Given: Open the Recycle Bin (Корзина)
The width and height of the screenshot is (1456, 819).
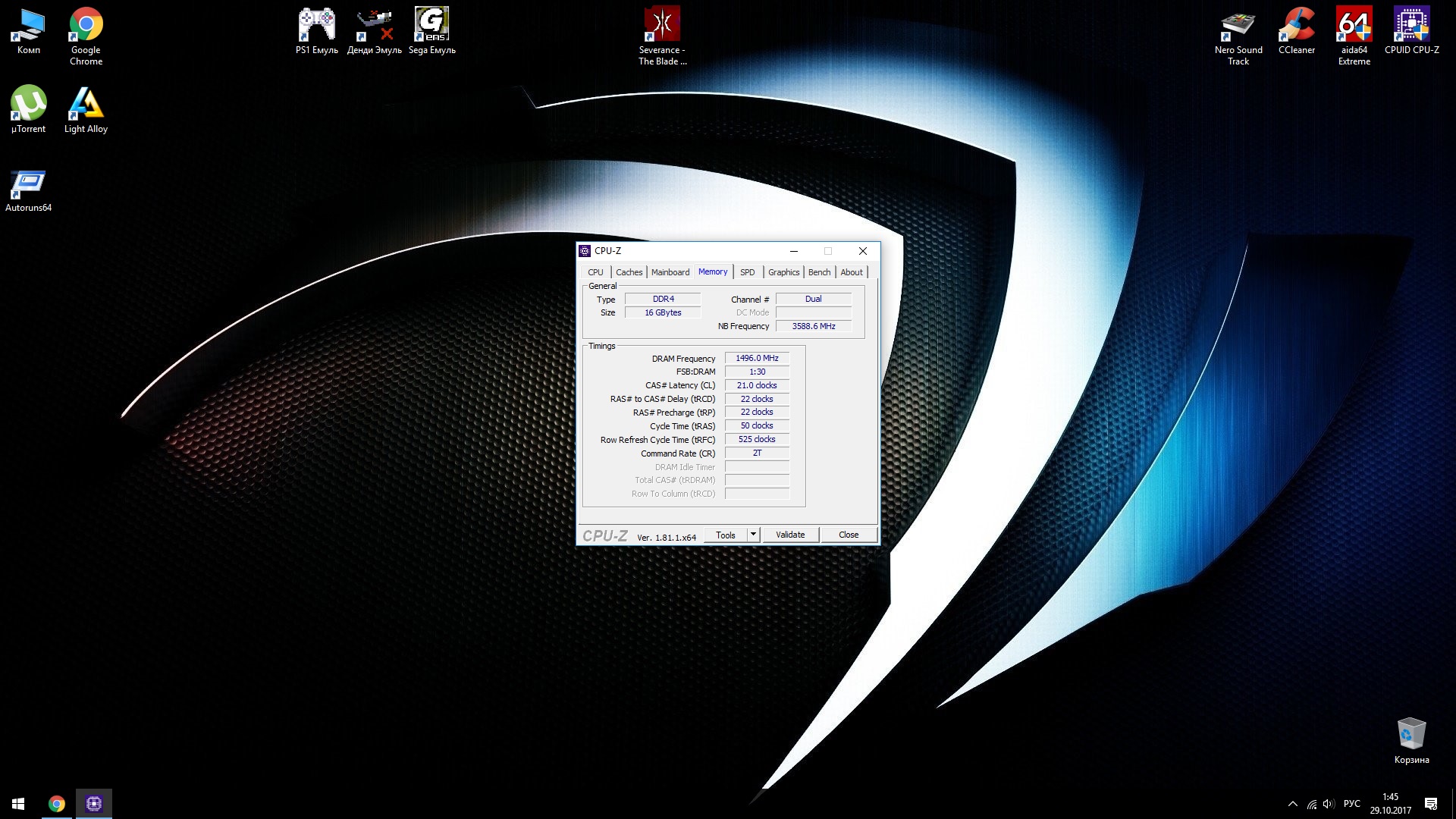Looking at the screenshot, I should point(1410,734).
